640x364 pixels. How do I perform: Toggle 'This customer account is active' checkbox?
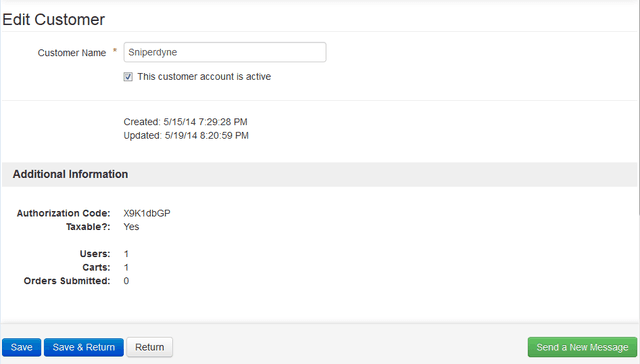(x=128, y=77)
